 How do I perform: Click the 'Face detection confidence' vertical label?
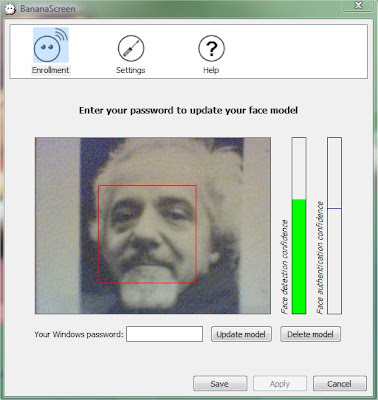tap(284, 267)
